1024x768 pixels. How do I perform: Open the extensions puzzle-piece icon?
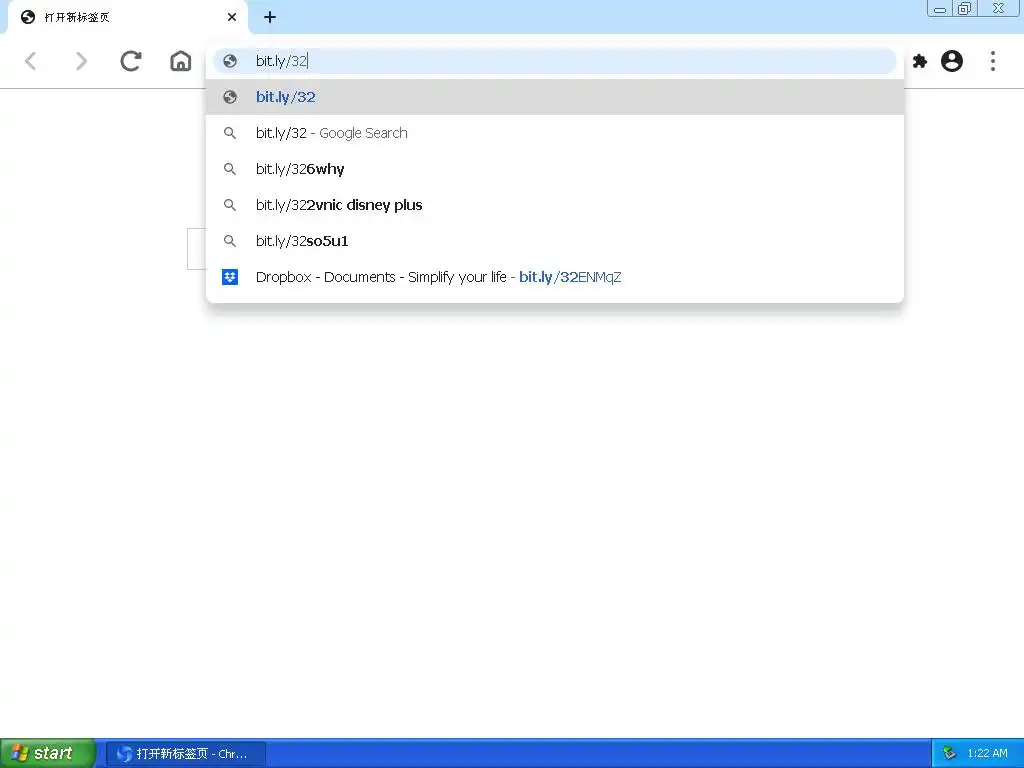point(920,61)
